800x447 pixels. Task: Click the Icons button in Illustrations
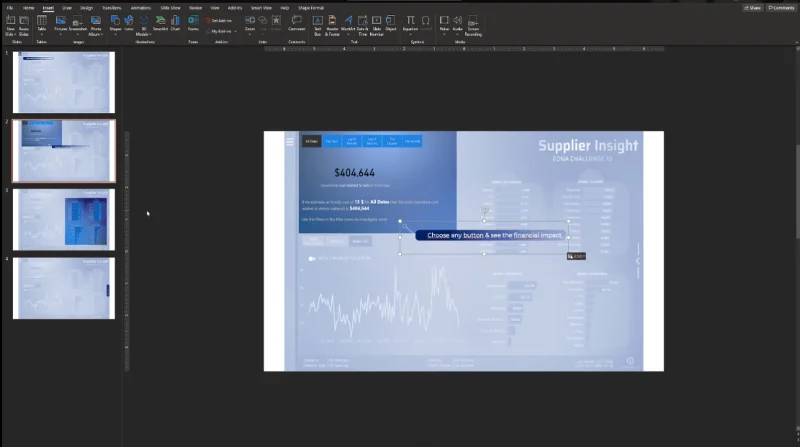point(129,23)
